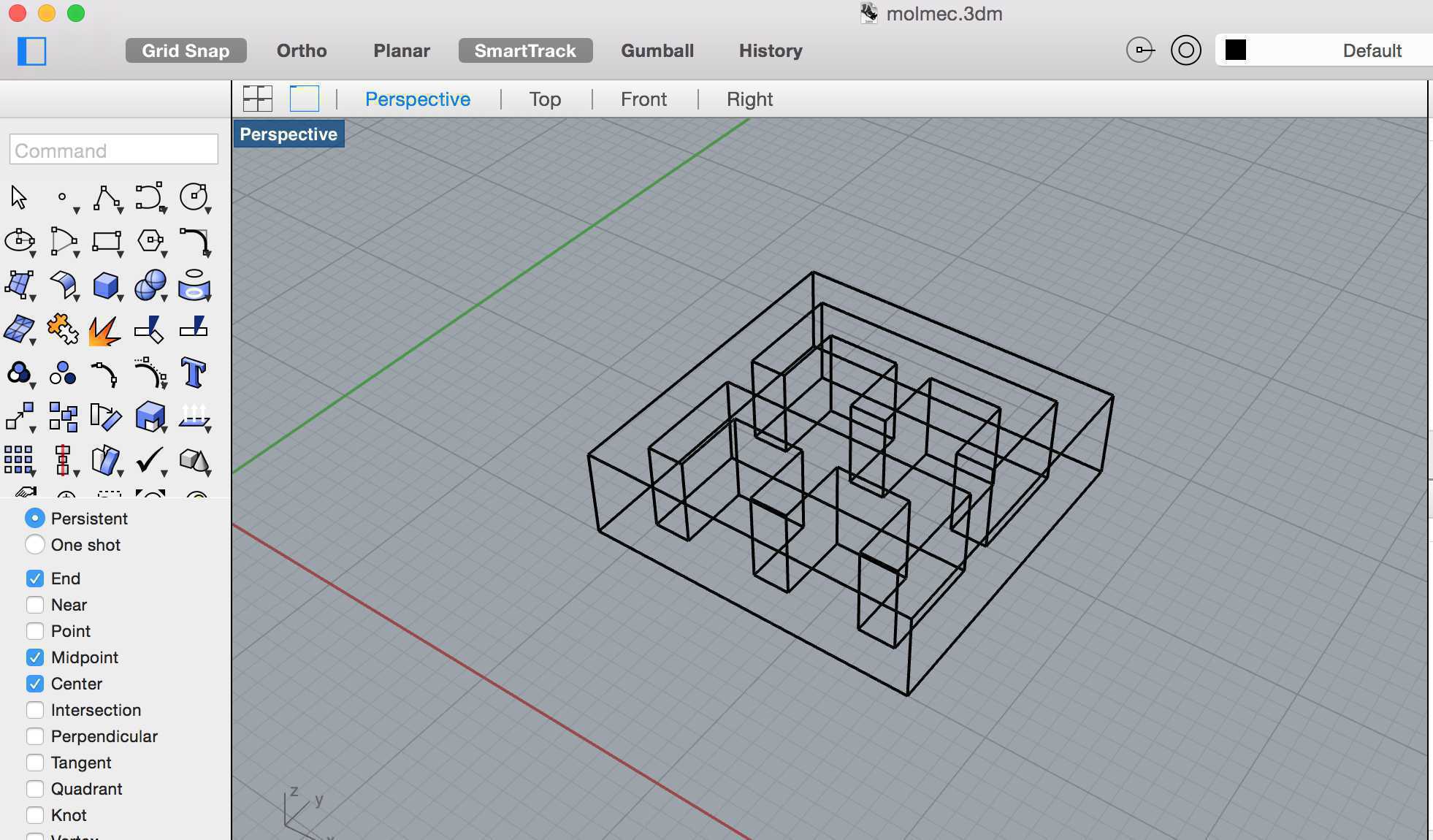Viewport: 1433px width, 840px height.
Task: Enable the Intersection object snap
Action: pos(35,710)
